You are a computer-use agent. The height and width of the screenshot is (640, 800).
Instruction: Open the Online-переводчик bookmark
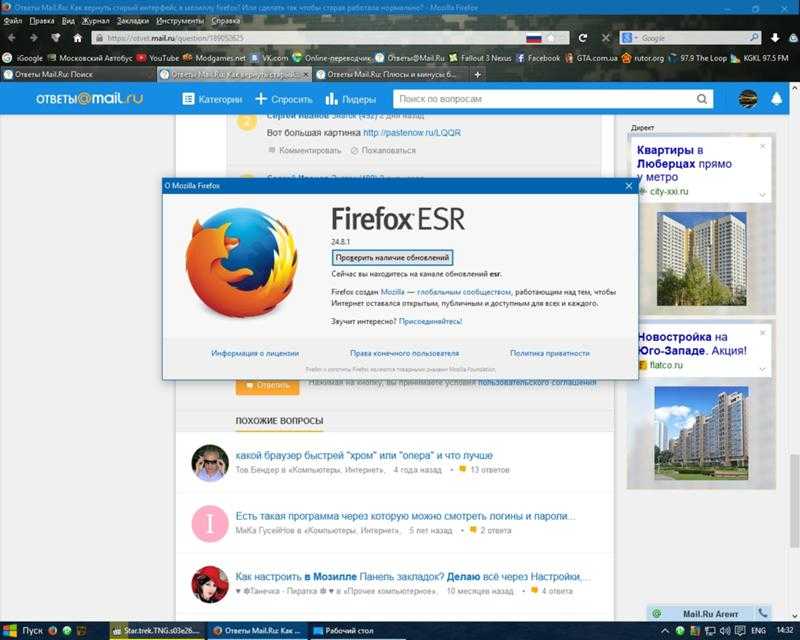point(332,58)
